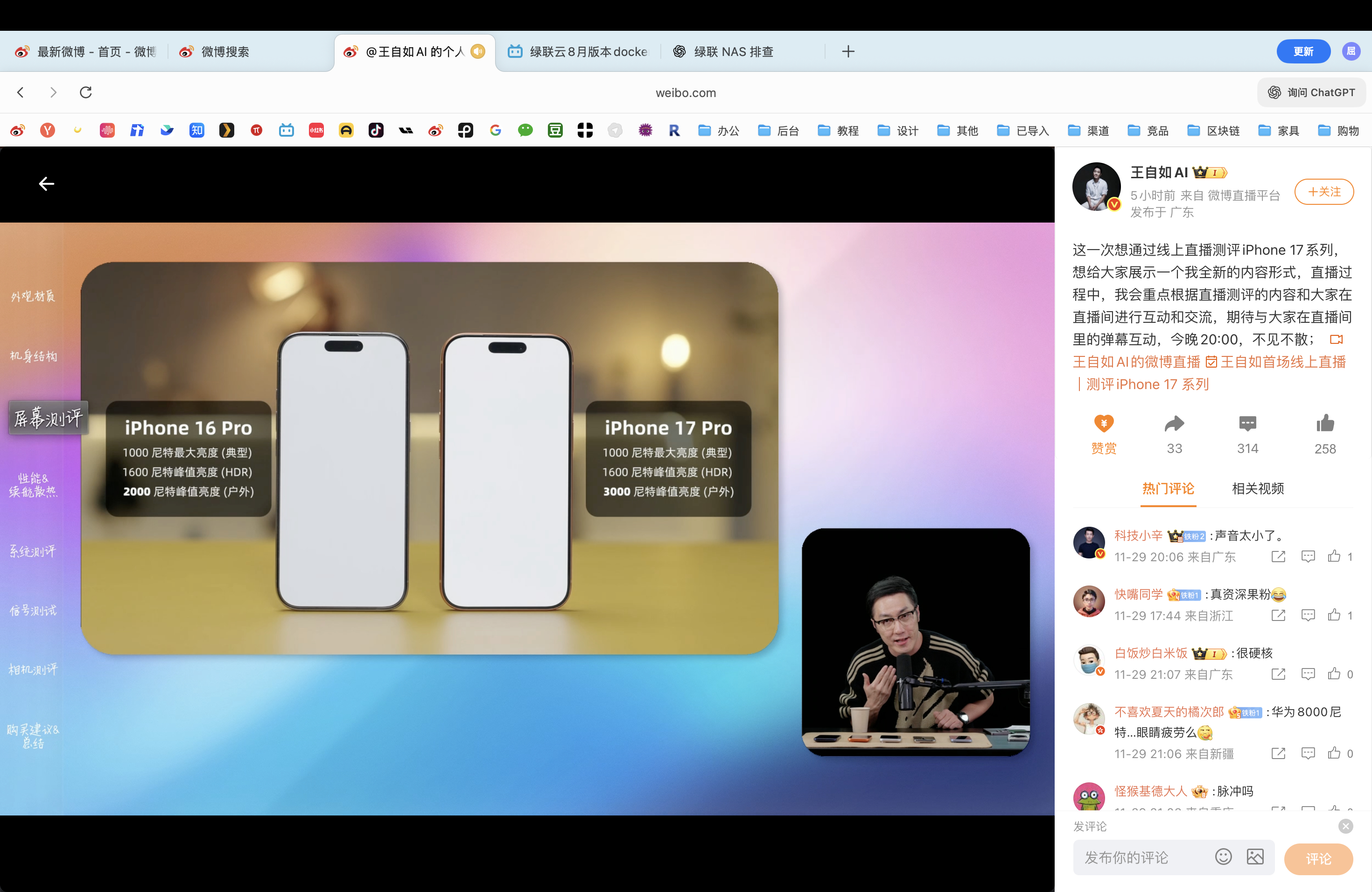Click the image upload icon in comment box

click(1255, 857)
